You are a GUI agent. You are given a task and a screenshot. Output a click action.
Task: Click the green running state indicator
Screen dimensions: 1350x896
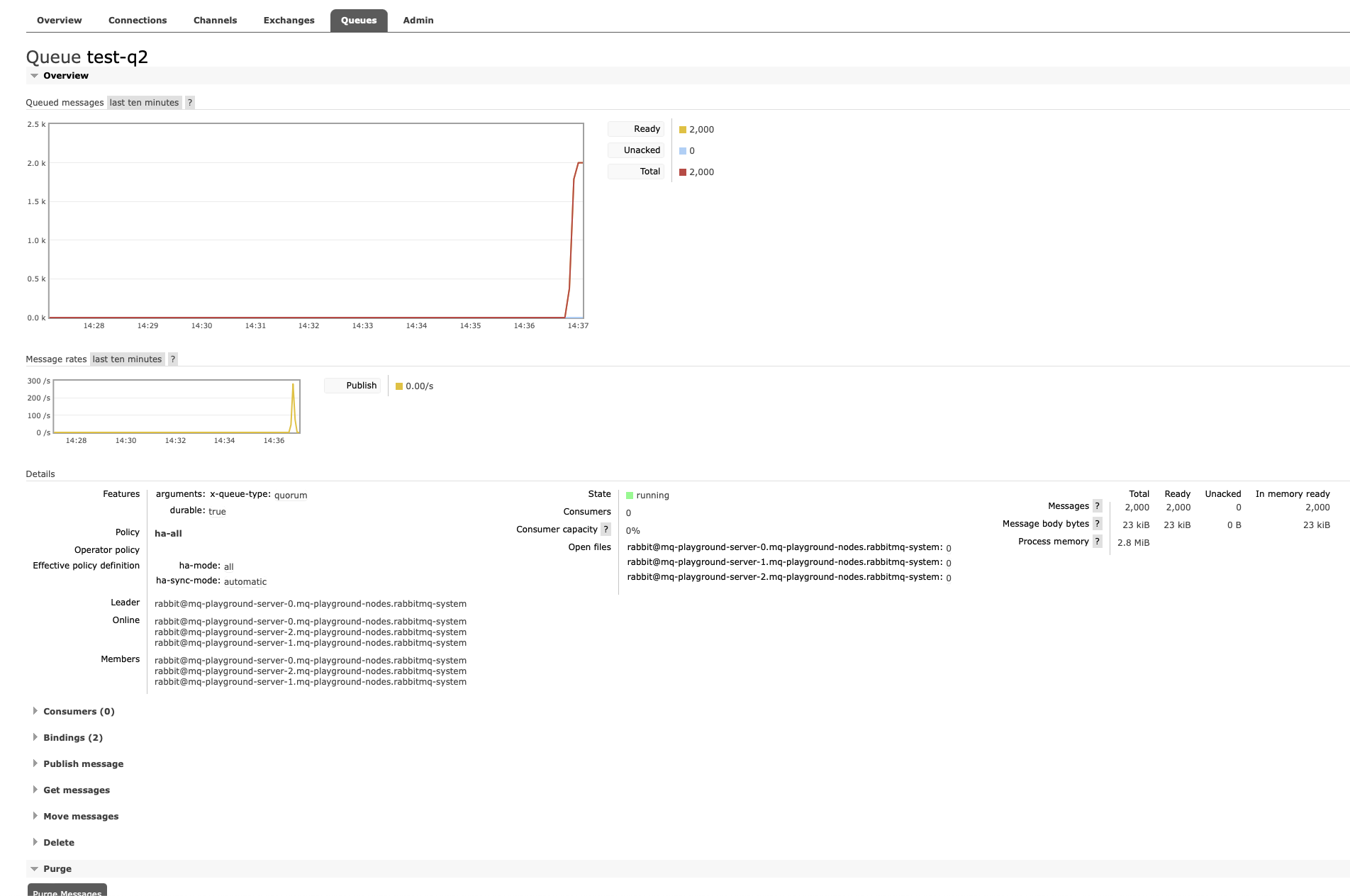tap(630, 495)
